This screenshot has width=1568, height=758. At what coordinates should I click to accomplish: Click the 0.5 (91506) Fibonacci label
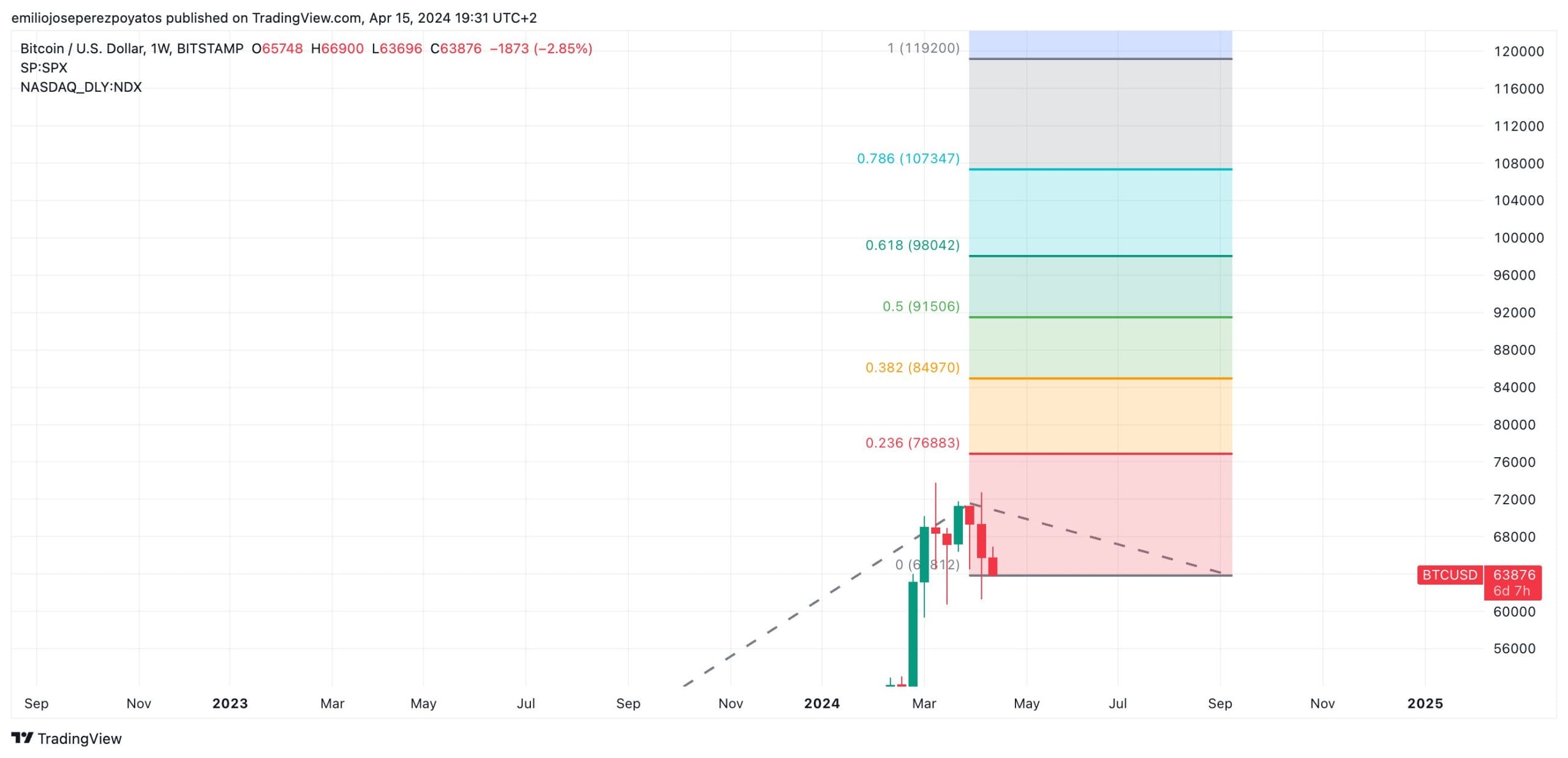921,306
